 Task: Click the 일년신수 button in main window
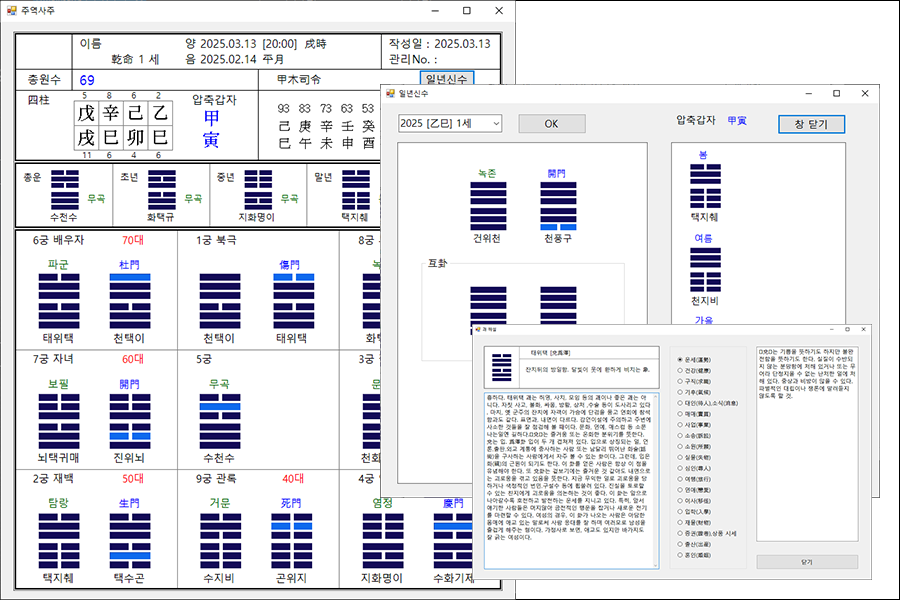pyautogui.click(x=446, y=78)
